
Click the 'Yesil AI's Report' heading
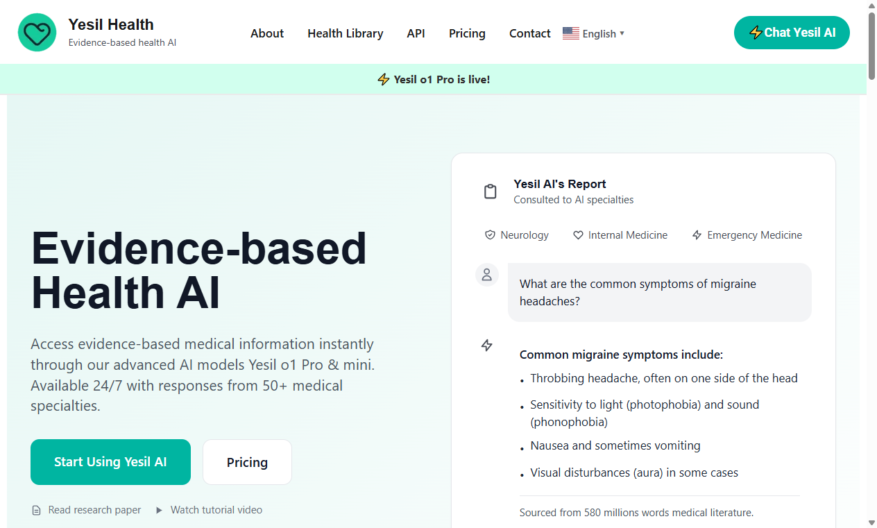559,184
